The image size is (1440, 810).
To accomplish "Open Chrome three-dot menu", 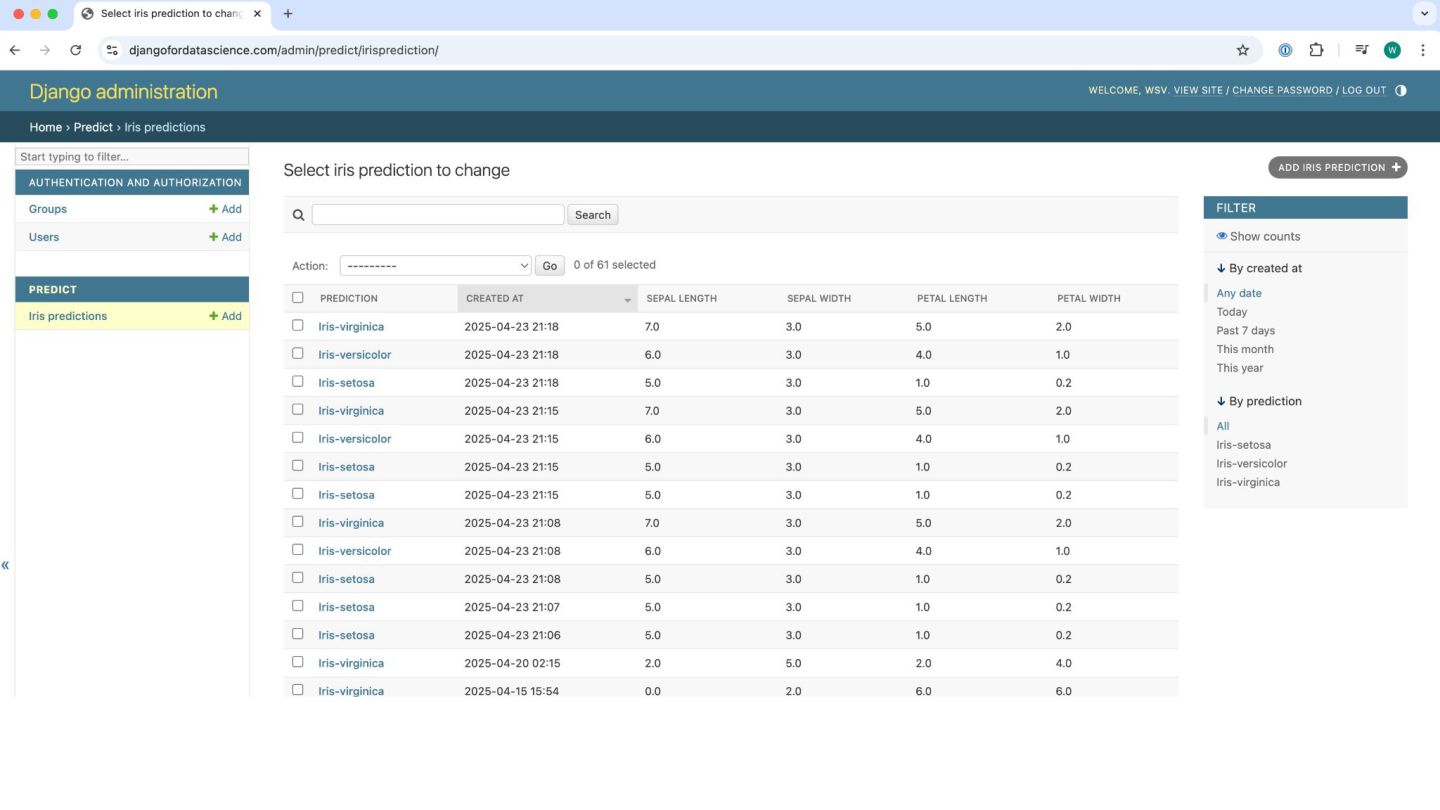I will tap(1423, 50).
